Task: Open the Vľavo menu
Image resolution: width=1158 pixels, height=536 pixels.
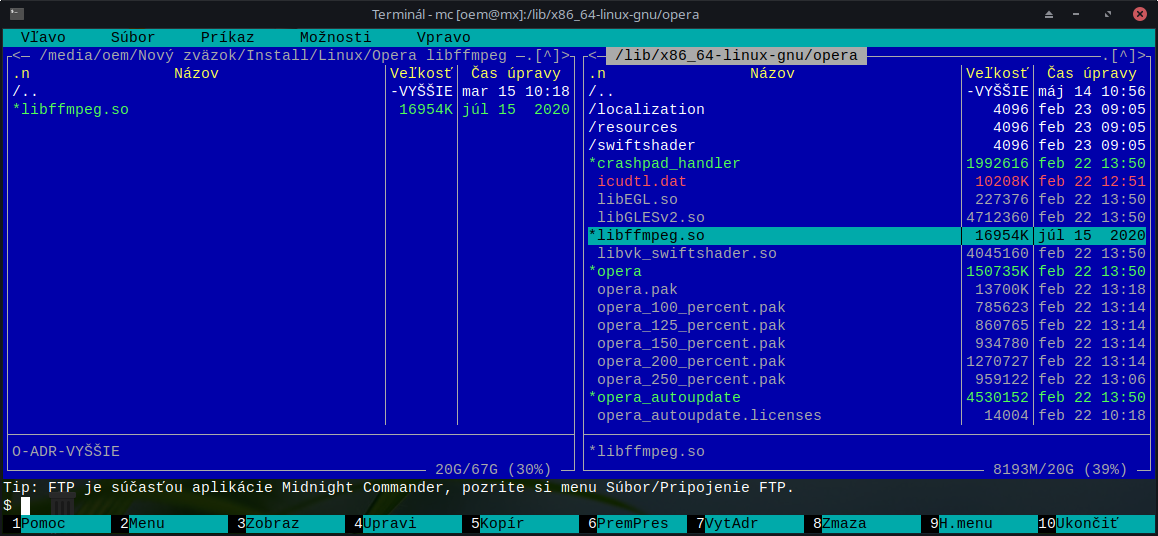Action: (43, 37)
